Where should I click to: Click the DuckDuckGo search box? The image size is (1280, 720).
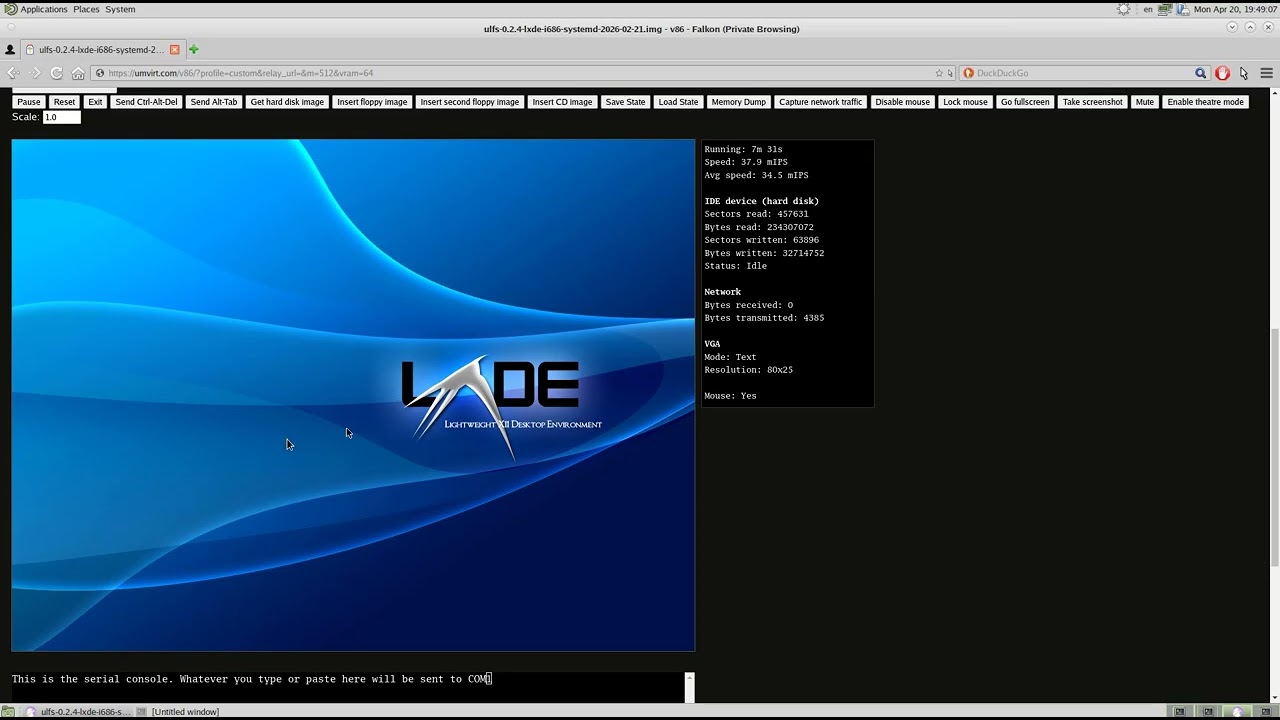1084,73
